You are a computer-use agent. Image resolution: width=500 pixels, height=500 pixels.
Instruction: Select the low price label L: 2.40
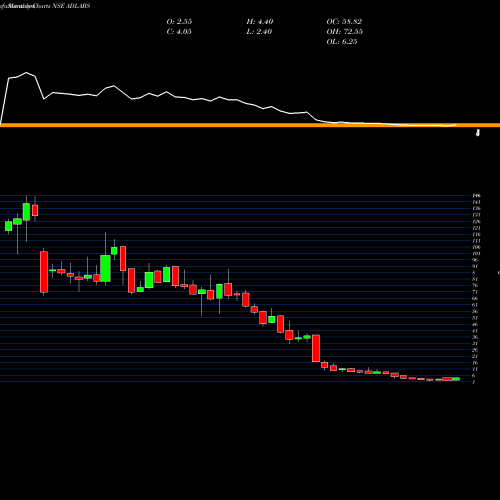(x=259, y=32)
